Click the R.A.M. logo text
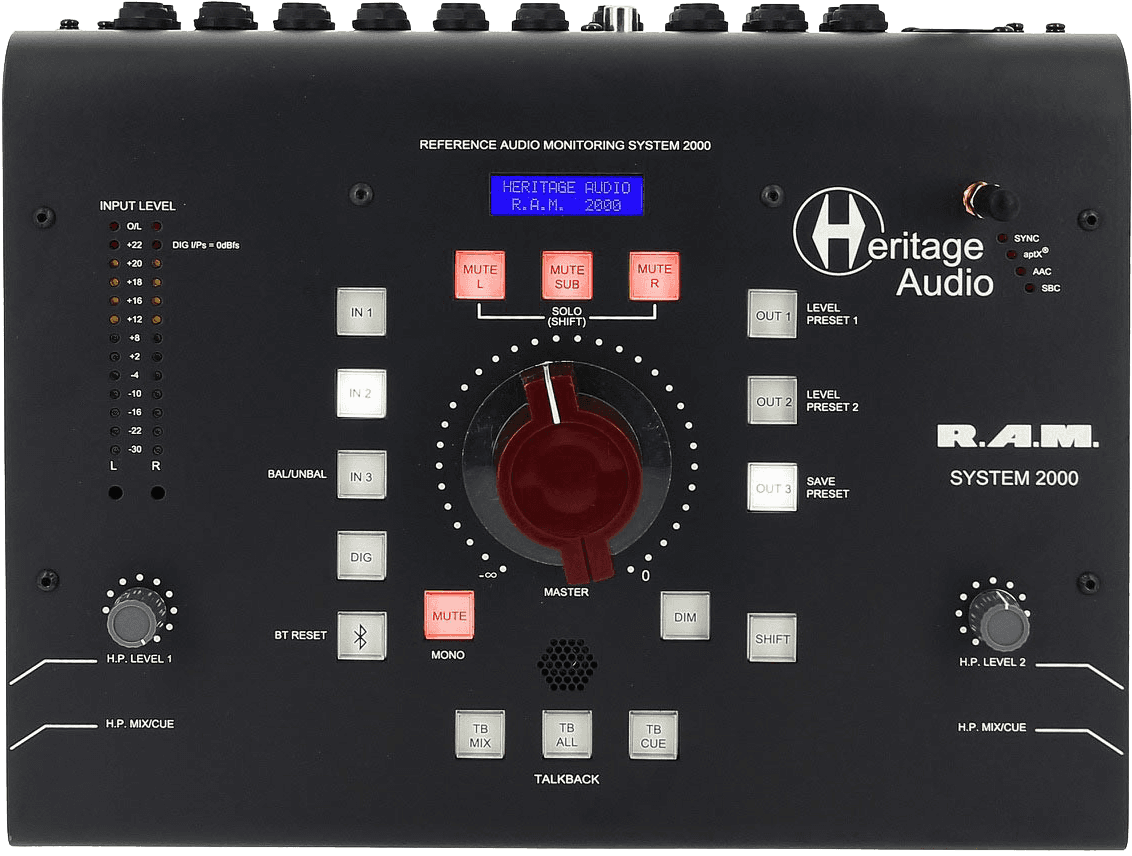This screenshot has height=856, width=1132. tap(1018, 436)
